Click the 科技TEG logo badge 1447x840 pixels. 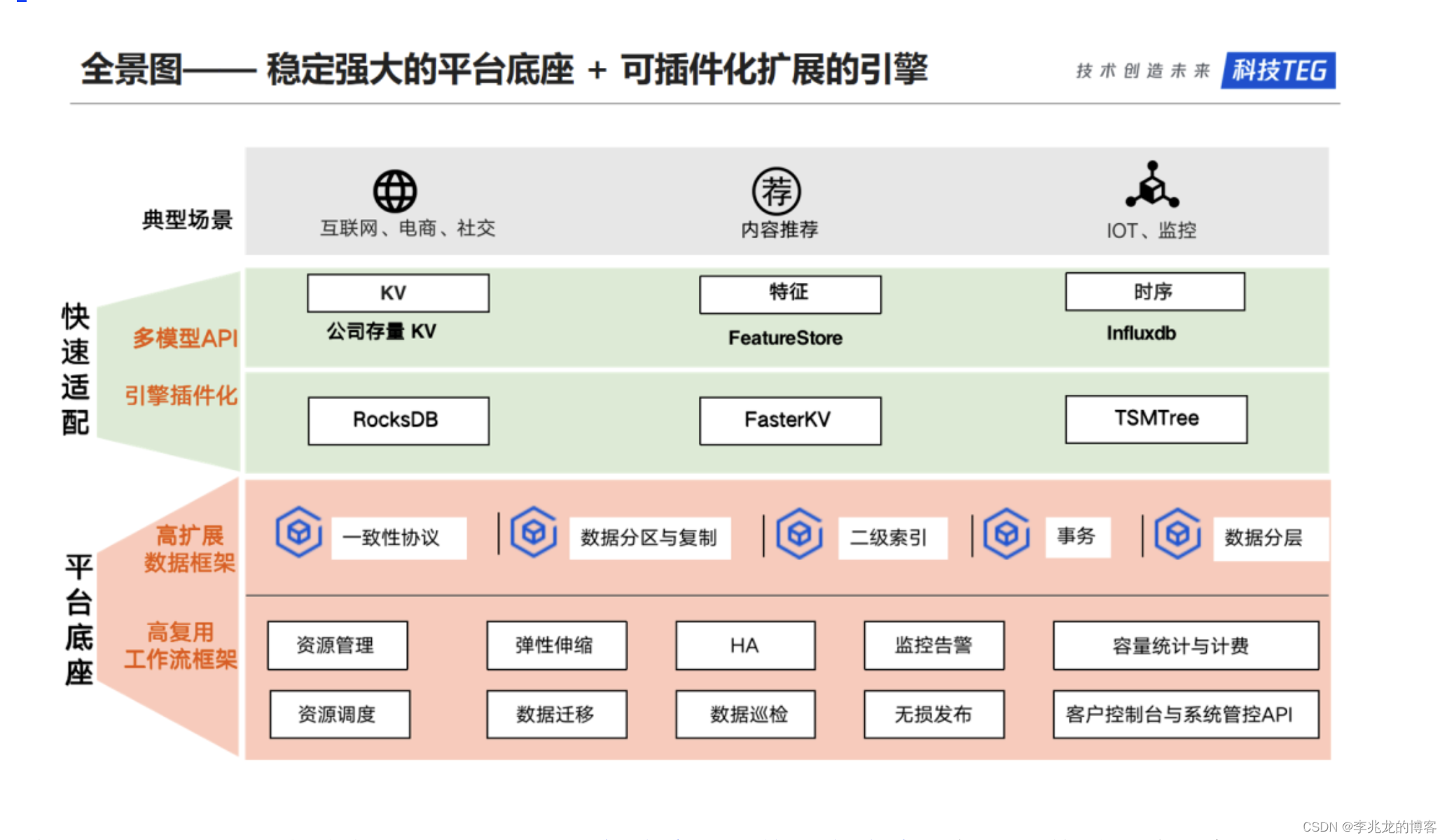click(1278, 70)
